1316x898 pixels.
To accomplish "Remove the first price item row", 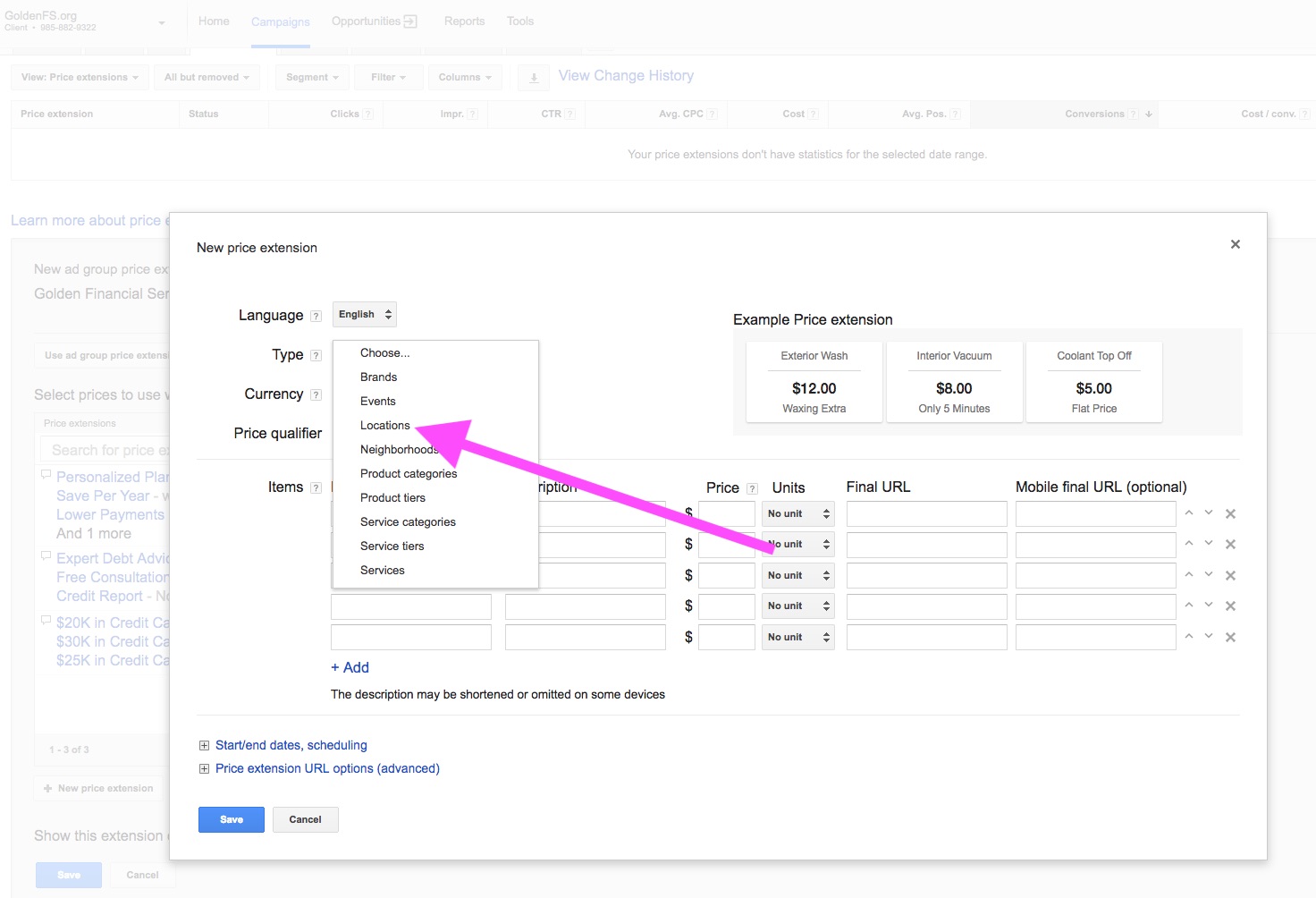I will coord(1230,513).
